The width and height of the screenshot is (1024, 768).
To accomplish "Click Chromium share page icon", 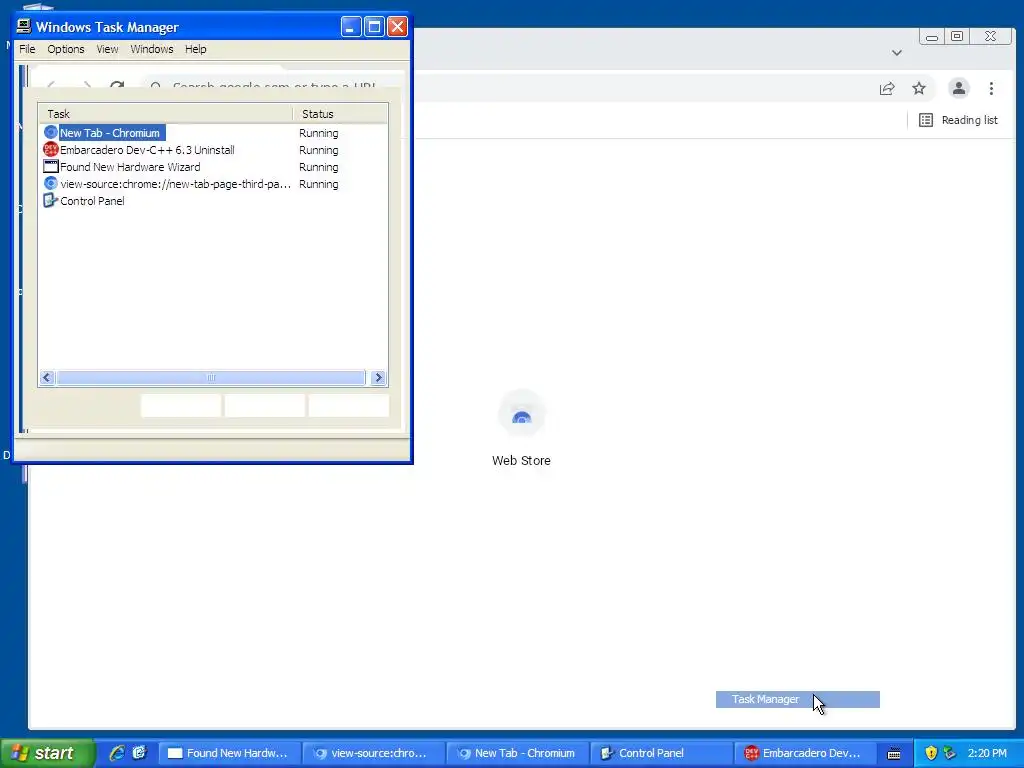I will pyautogui.click(x=886, y=88).
